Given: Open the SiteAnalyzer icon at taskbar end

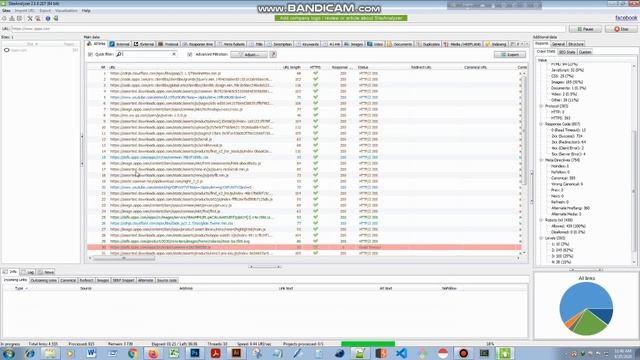Looking at the screenshot, I should click(505, 353).
